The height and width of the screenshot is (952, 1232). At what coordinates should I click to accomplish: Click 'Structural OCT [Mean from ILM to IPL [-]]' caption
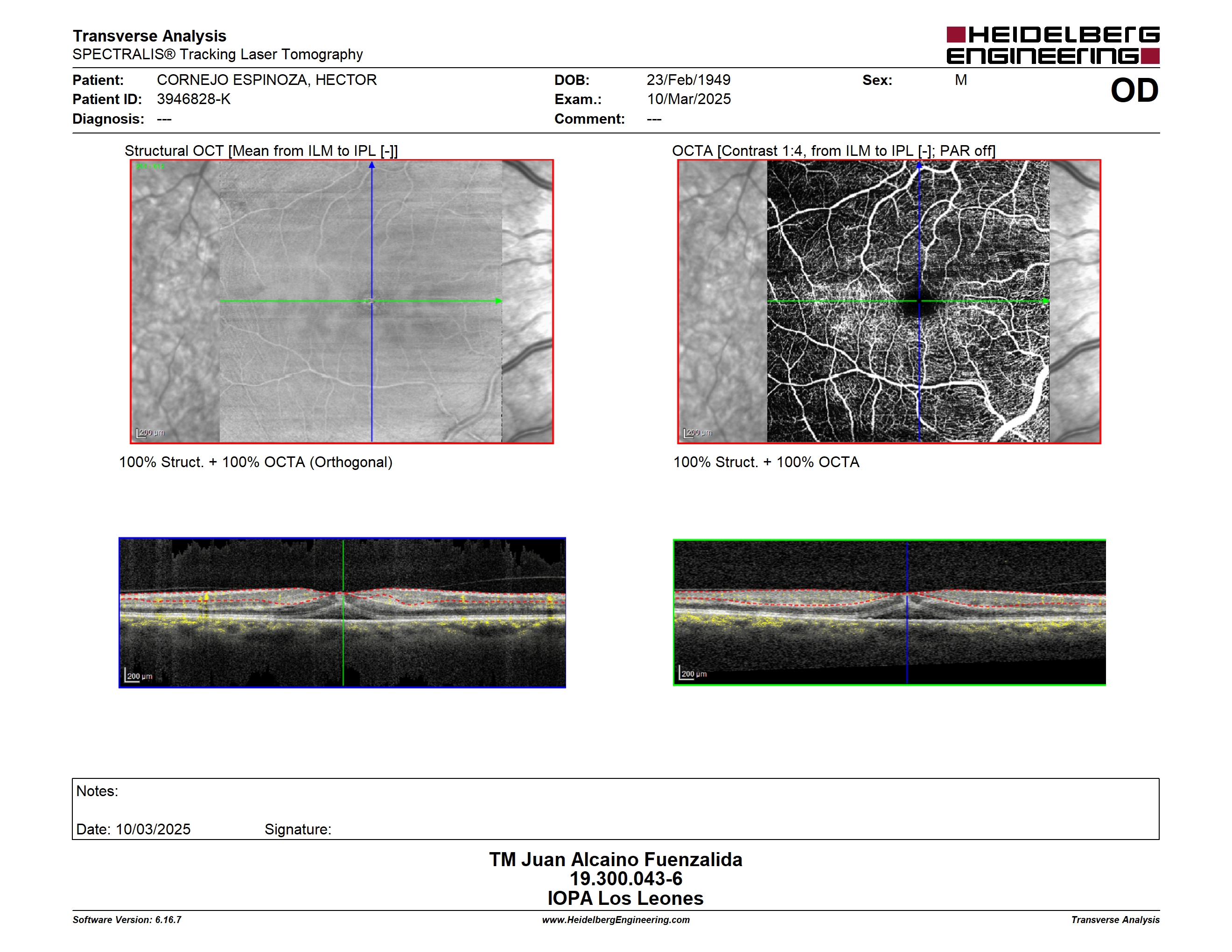coord(261,151)
